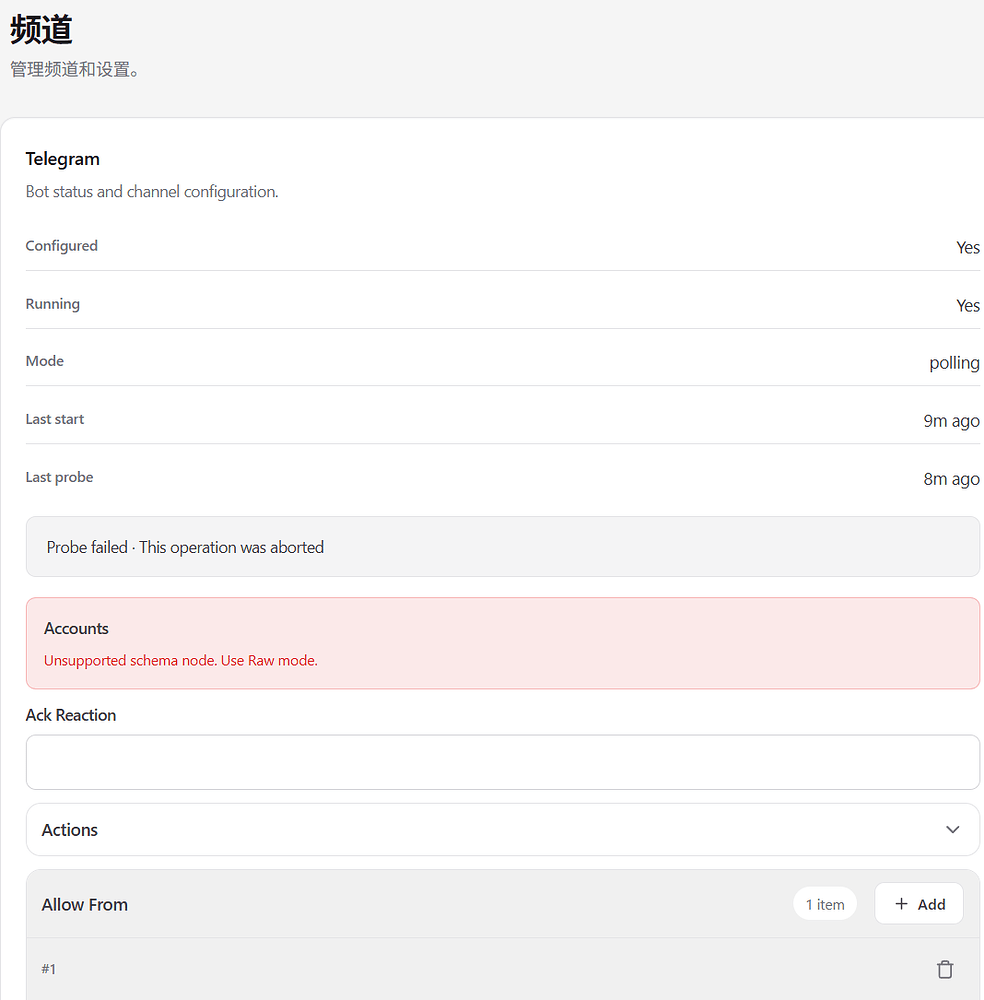Viewport: 984px width, 1000px height.
Task: Click 'Unsupported schema node. Use Raw mode.' text
Action: [180, 661]
